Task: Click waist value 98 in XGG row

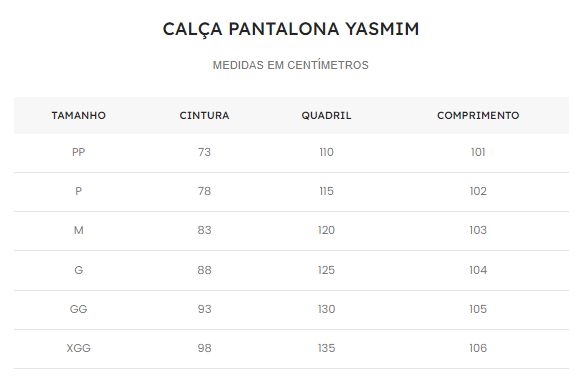Action: coord(204,348)
